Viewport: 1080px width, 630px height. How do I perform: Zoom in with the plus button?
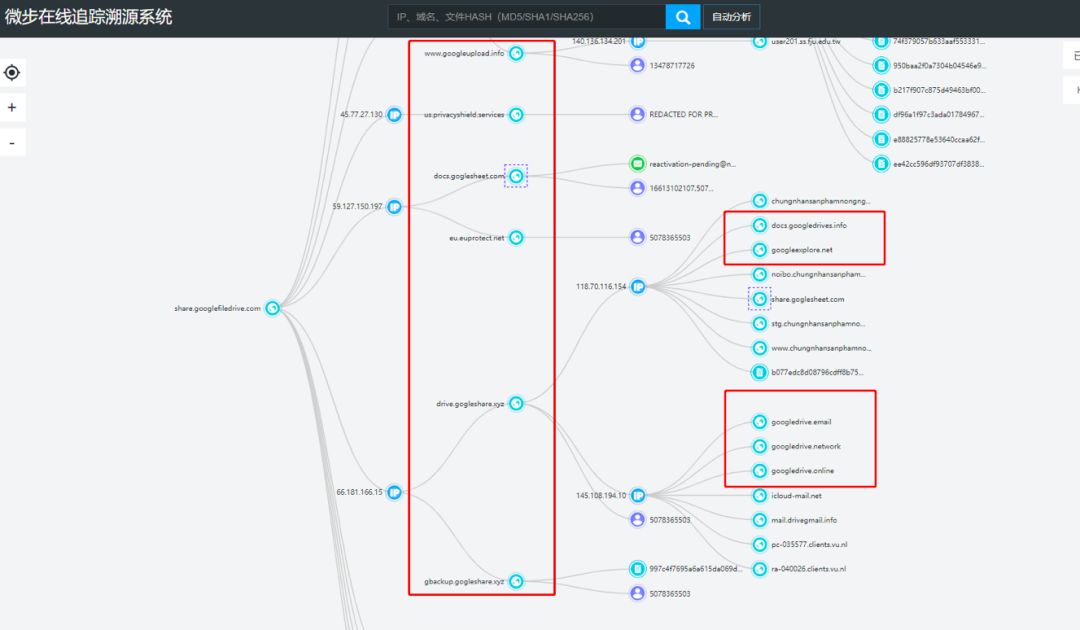pos(12,107)
